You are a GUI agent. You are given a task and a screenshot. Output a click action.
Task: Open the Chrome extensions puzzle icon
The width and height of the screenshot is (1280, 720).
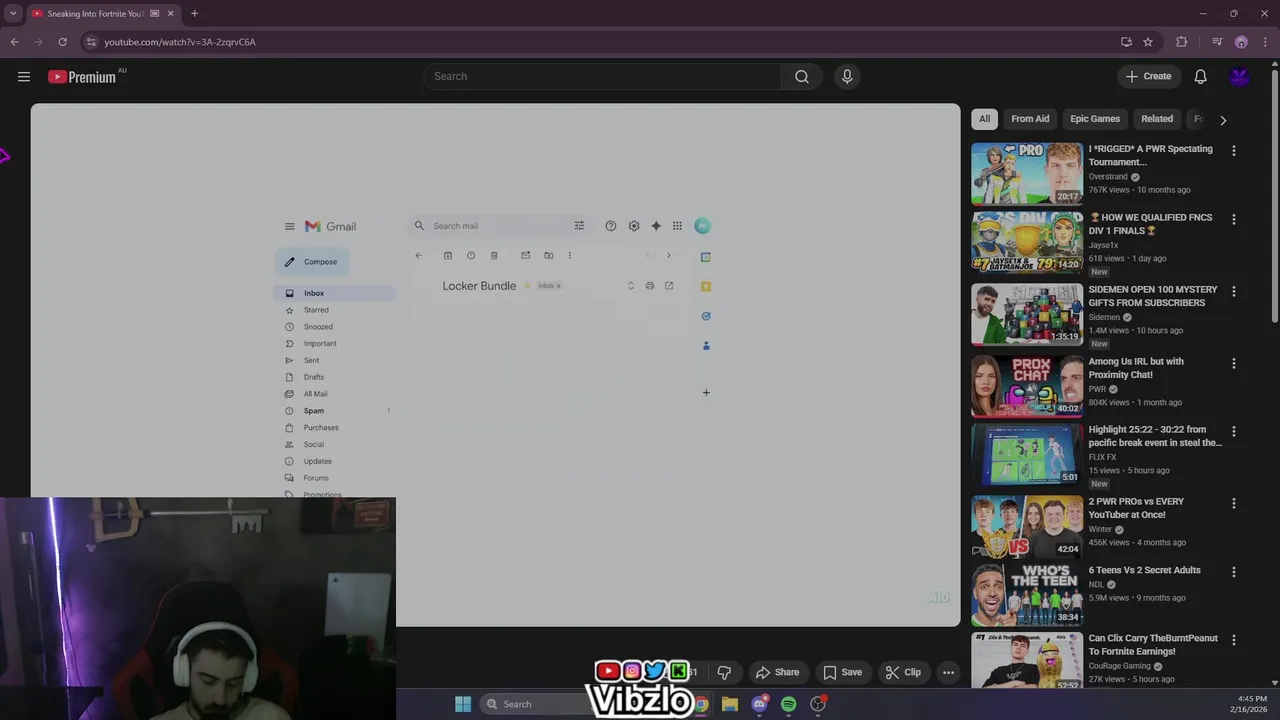pyautogui.click(x=1182, y=42)
